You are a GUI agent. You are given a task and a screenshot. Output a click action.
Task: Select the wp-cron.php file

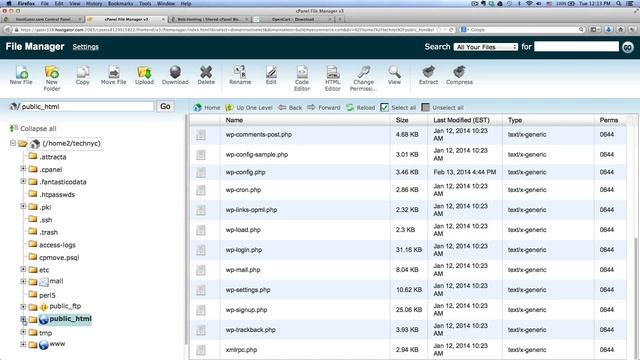pyautogui.click(x=243, y=190)
